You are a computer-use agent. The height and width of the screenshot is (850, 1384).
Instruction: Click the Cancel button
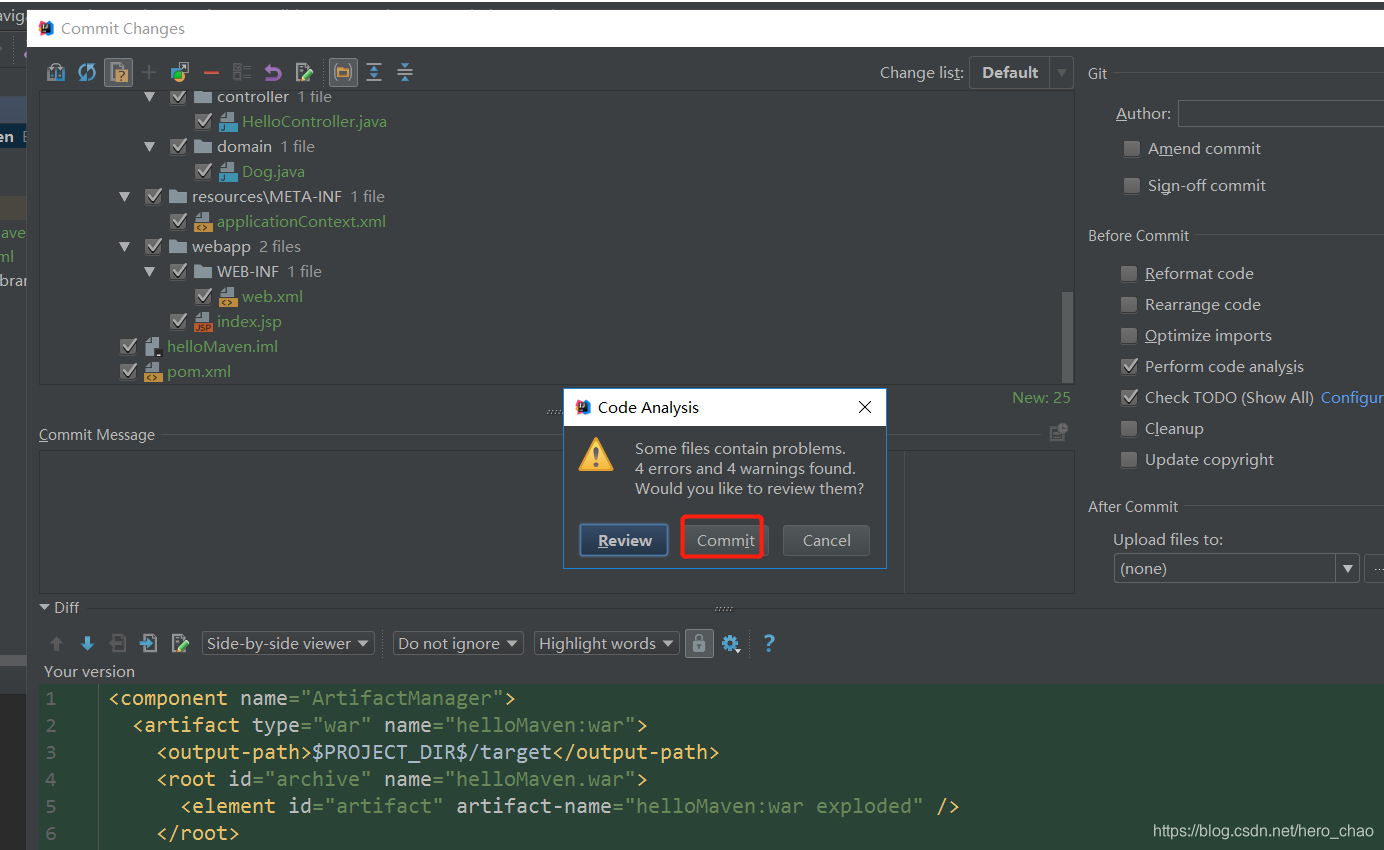tap(826, 540)
